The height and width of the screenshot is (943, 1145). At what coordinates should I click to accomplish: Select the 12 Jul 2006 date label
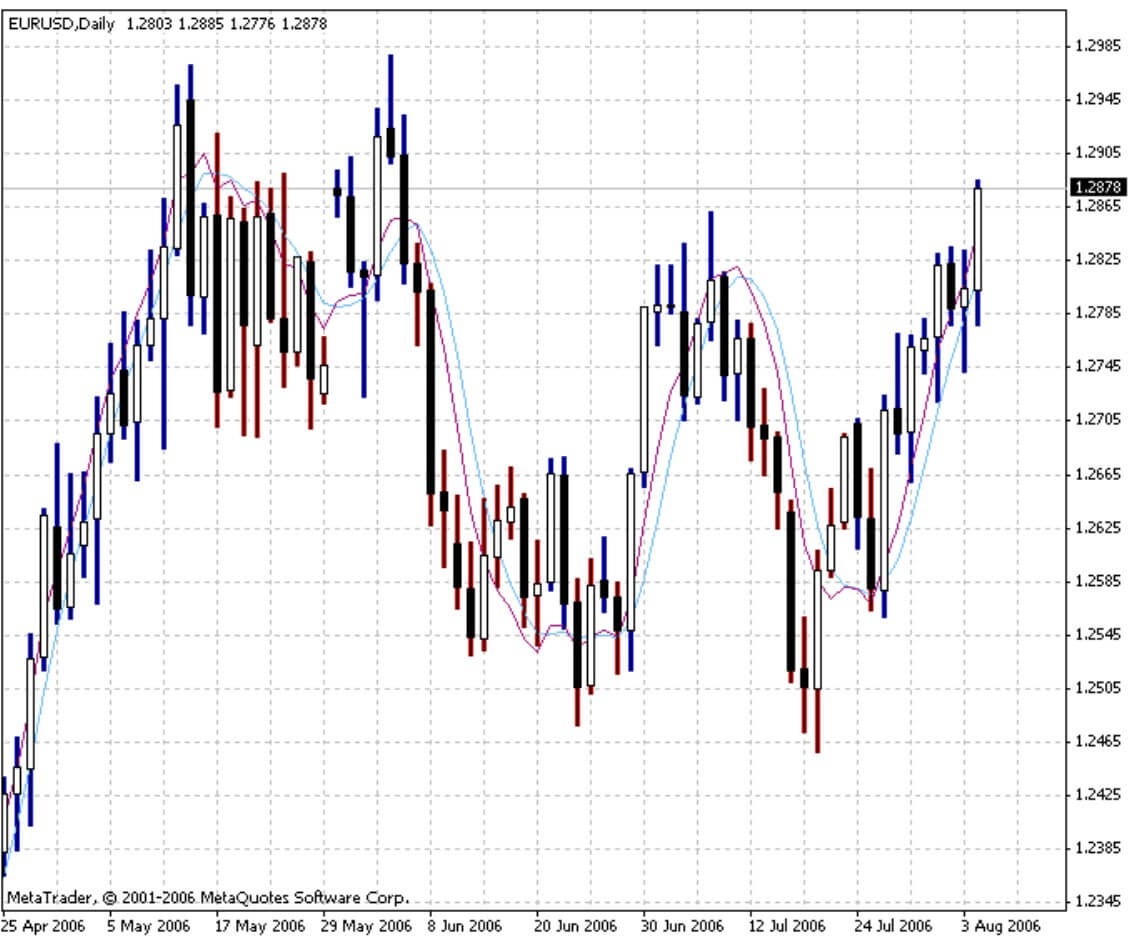click(787, 926)
